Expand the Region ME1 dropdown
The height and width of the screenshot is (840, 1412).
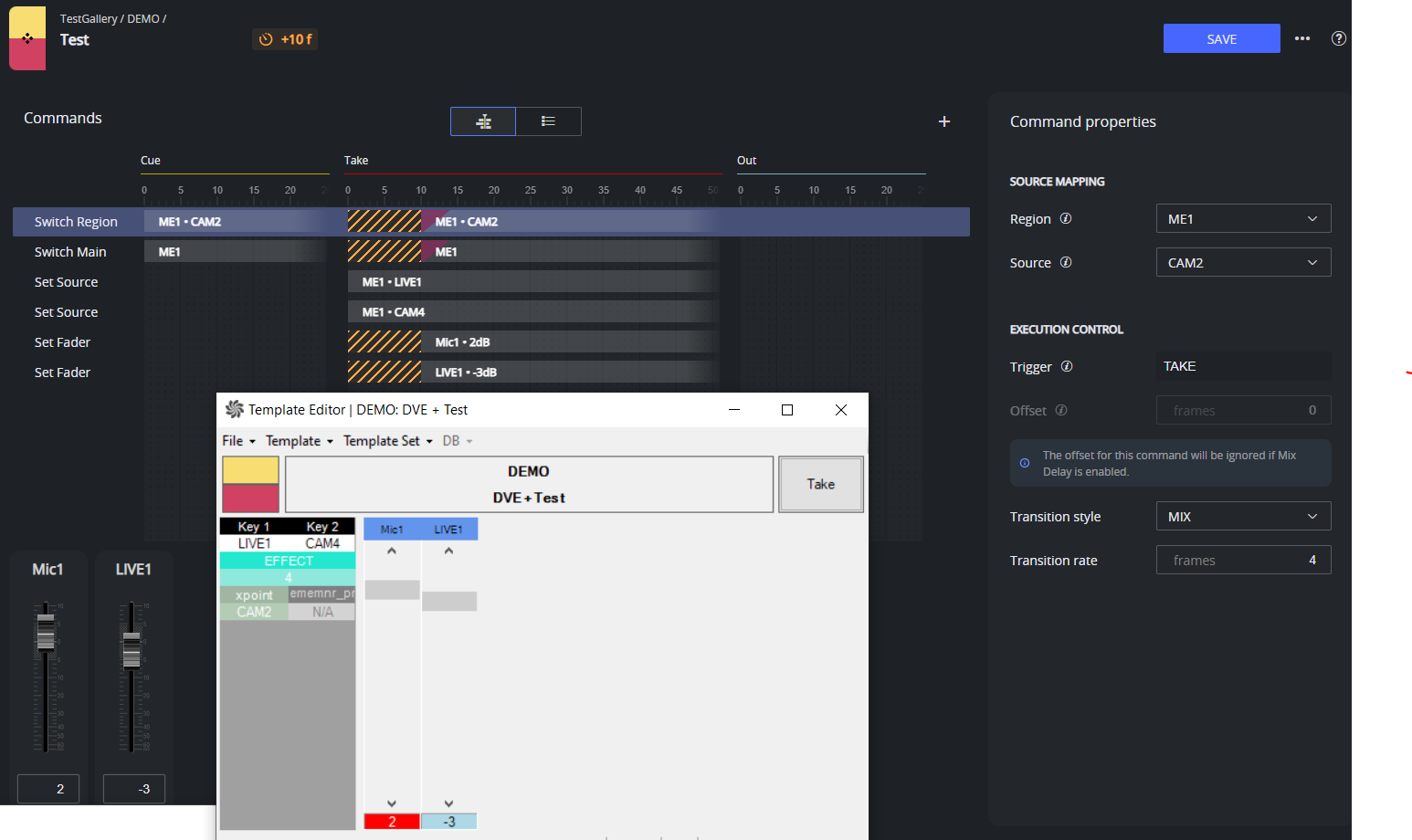(x=1243, y=218)
